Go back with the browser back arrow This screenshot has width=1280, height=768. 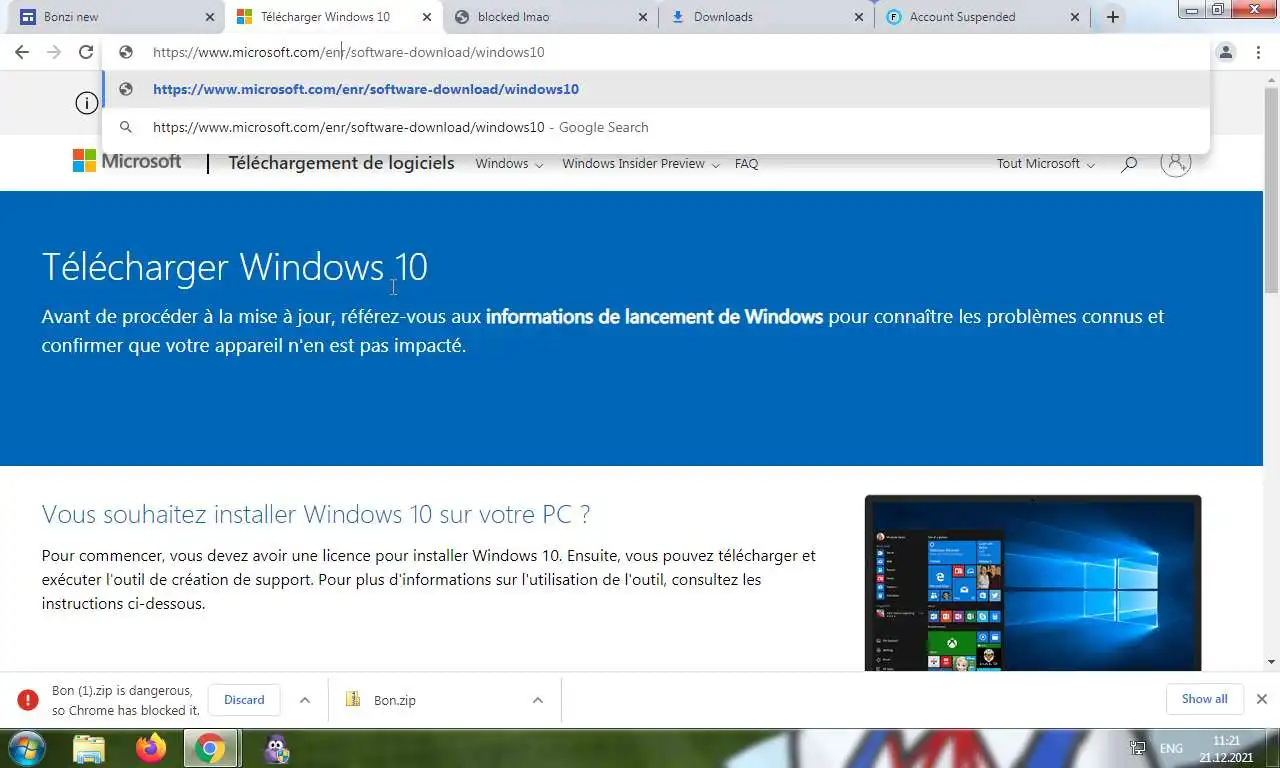click(22, 52)
